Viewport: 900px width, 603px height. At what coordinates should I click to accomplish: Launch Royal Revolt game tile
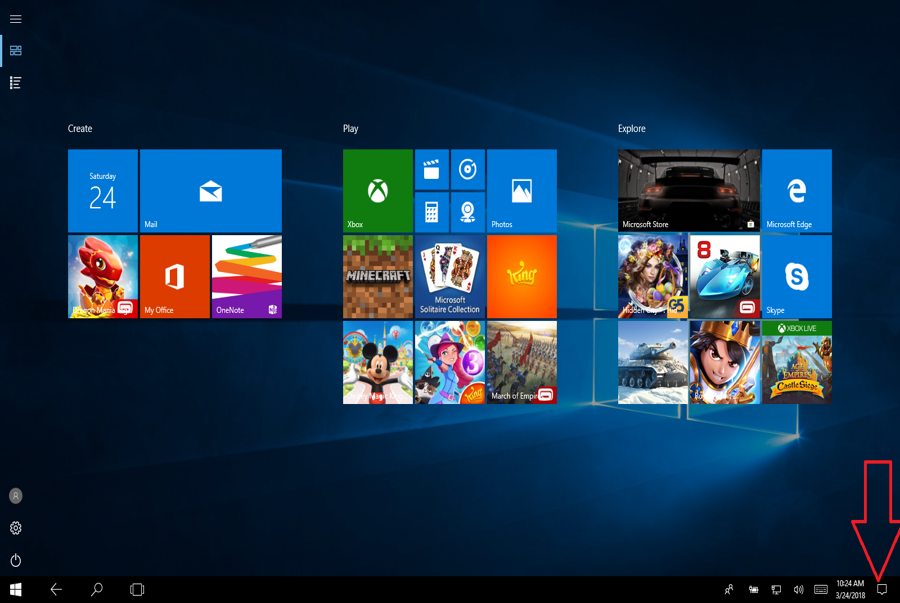[725, 362]
